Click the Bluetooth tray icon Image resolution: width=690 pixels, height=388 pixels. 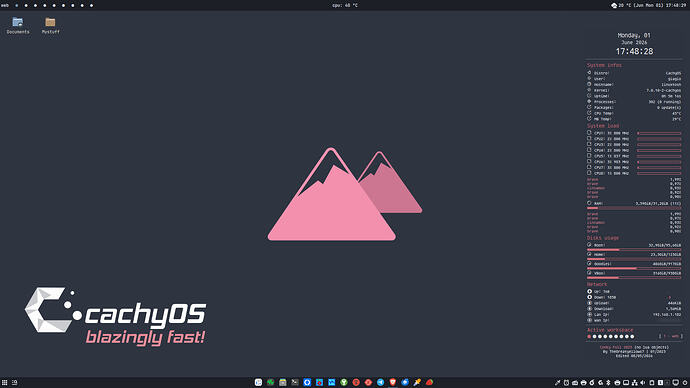pos(608,383)
